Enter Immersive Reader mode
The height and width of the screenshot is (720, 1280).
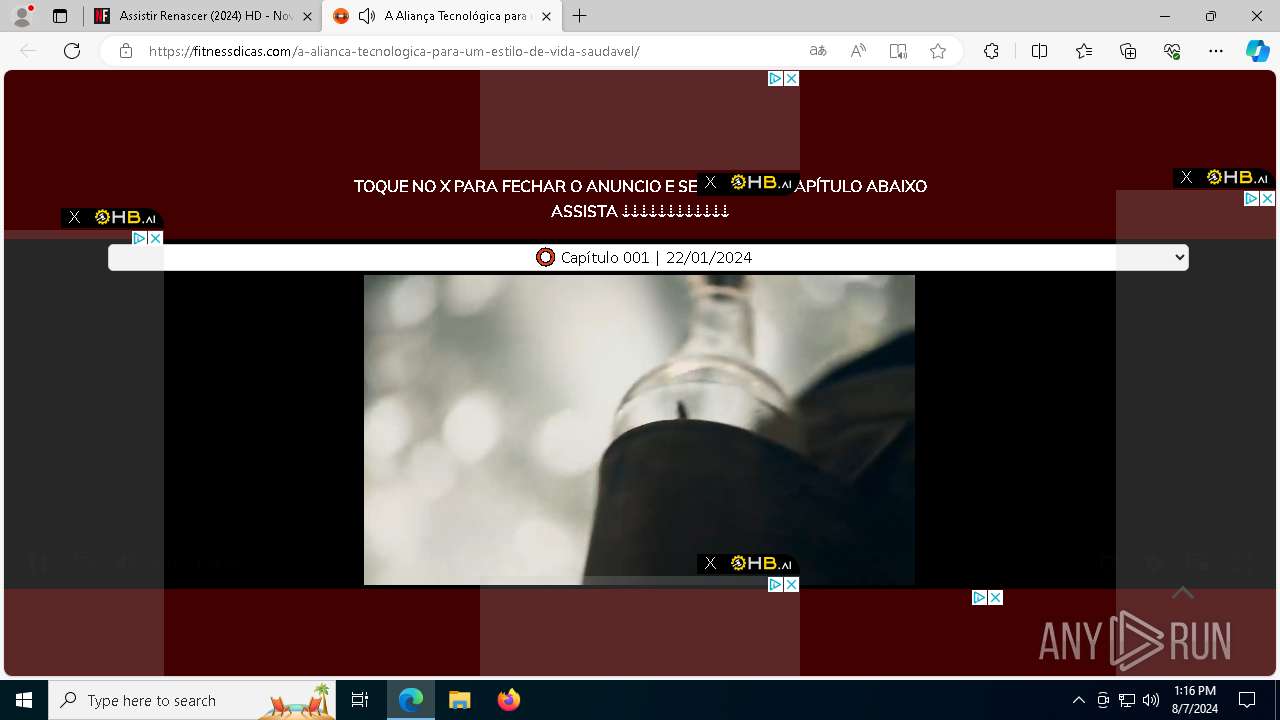(898, 51)
